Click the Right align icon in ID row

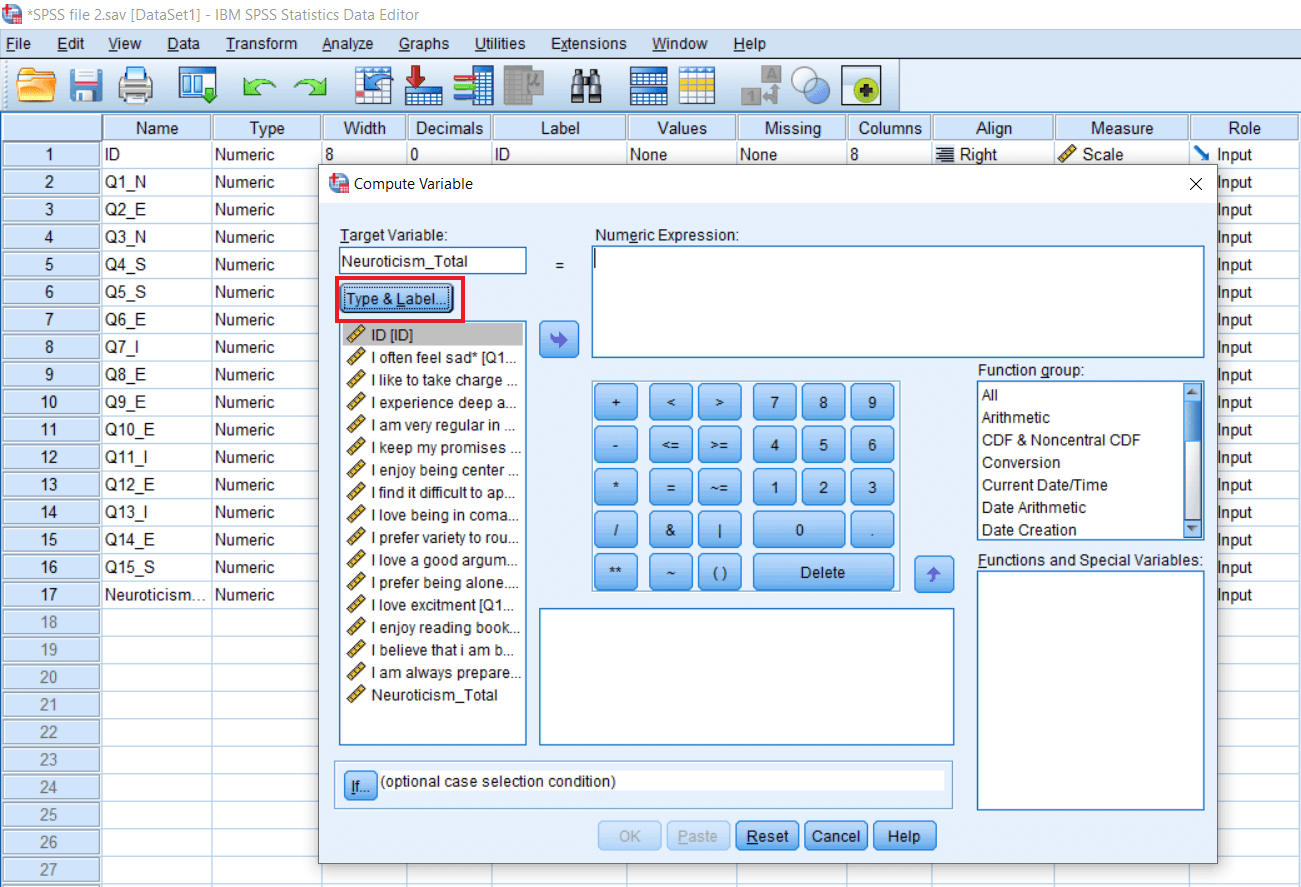[944, 155]
